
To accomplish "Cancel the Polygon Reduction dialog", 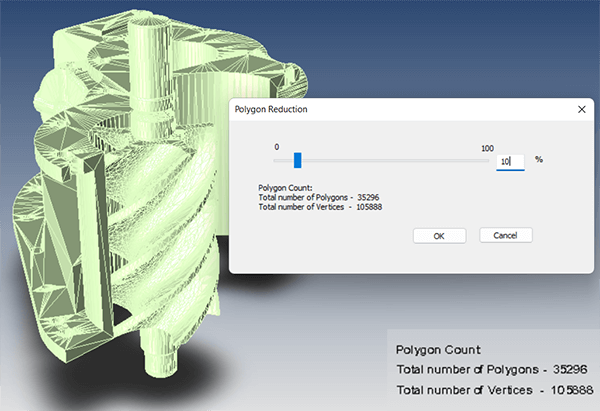I will (x=505, y=235).
